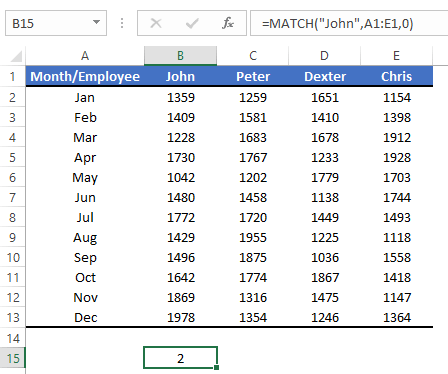Select column A header
The height and width of the screenshot is (374, 448).
point(85,56)
